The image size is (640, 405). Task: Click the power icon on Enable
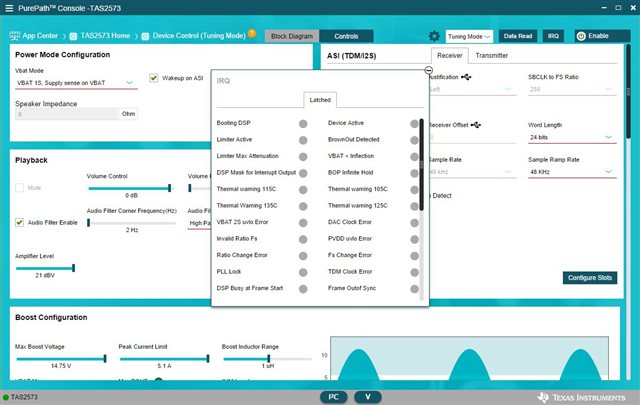click(x=581, y=36)
